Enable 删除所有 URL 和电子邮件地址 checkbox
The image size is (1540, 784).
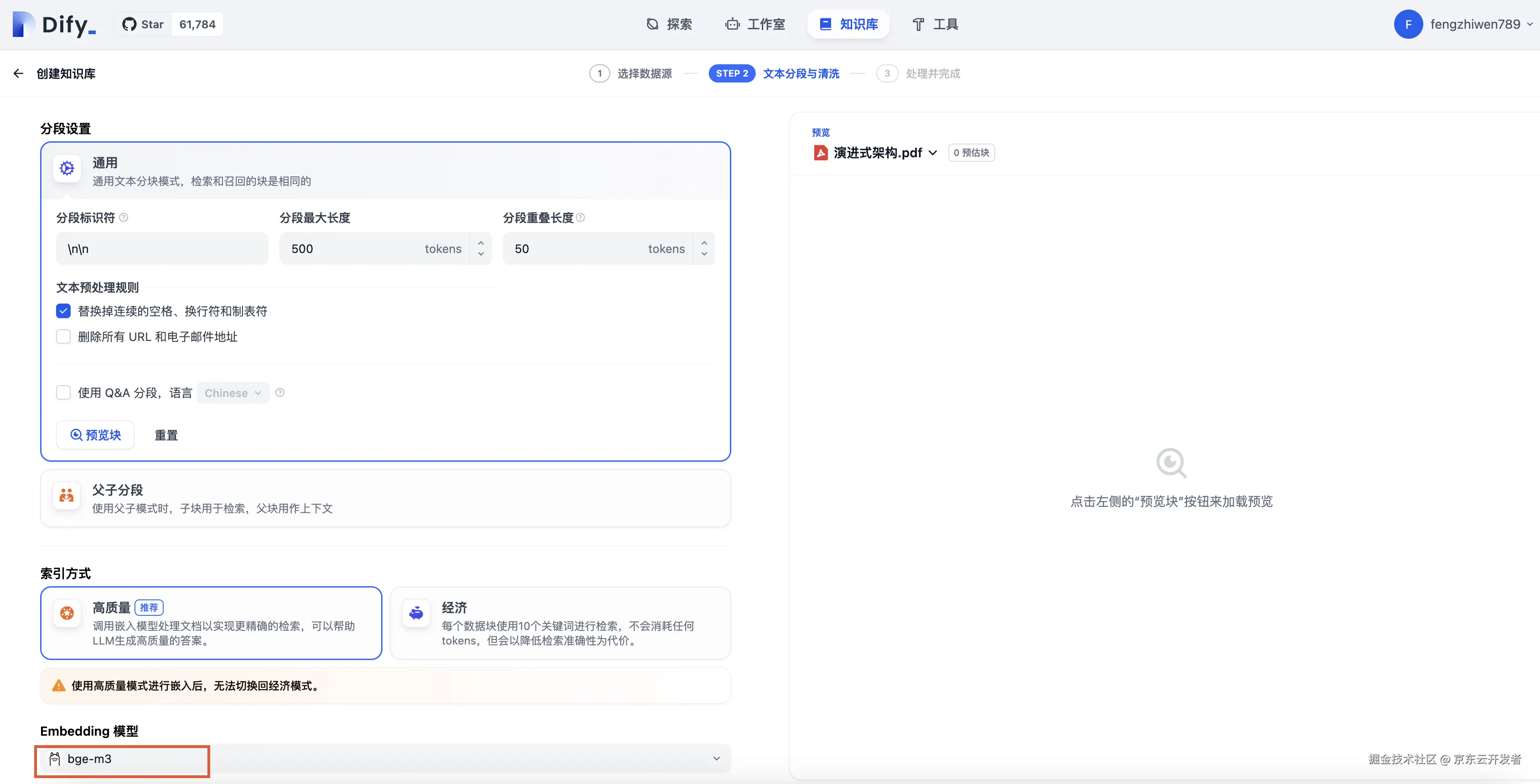(63, 336)
